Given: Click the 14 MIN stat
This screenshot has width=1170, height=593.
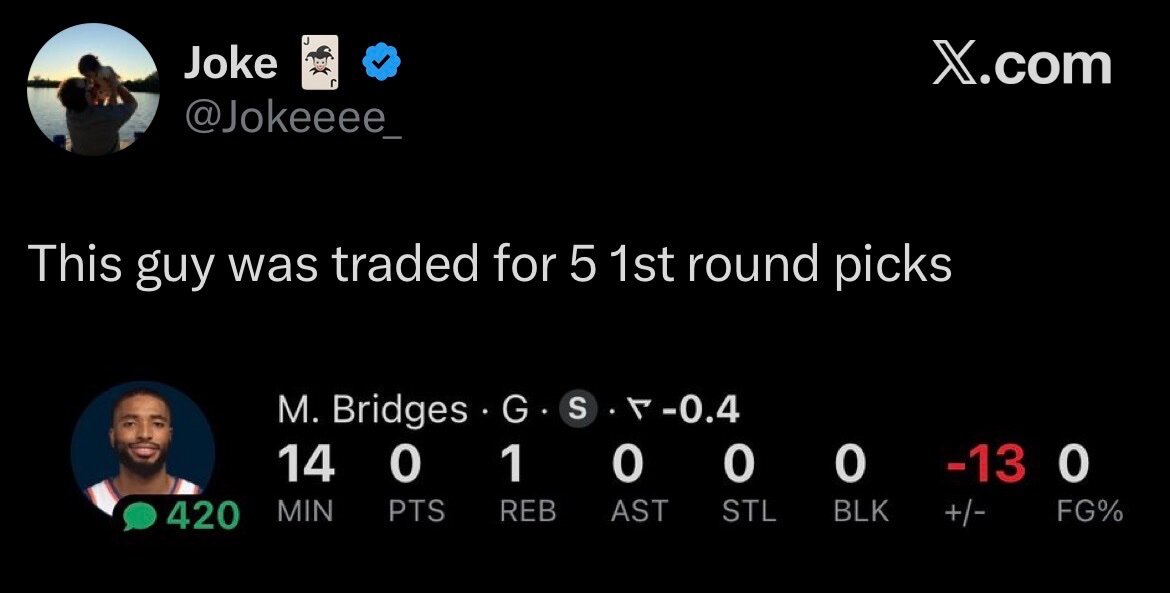Looking at the screenshot, I should pyautogui.click(x=305, y=463).
